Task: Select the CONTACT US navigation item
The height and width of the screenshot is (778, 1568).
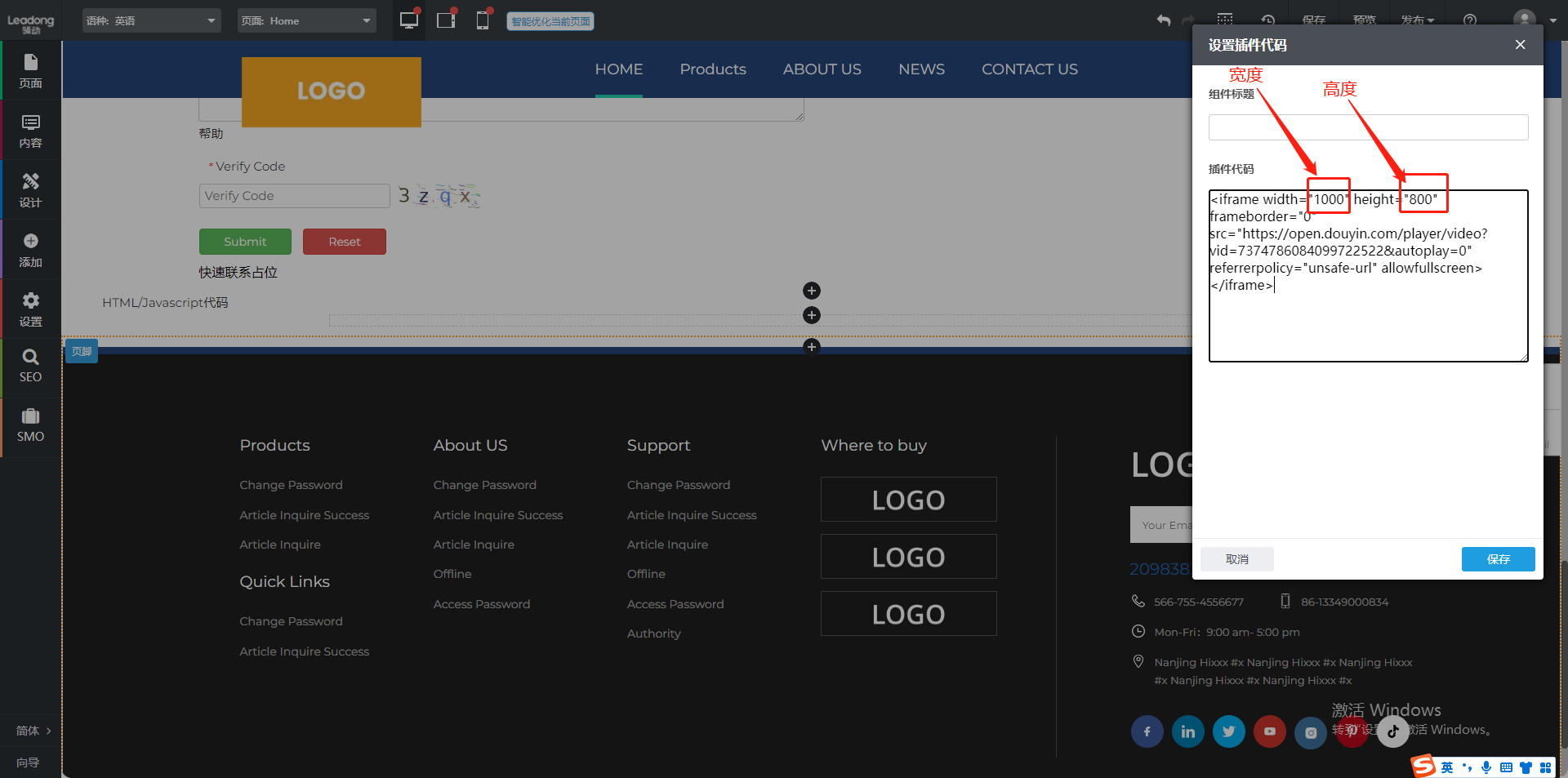Action: coord(1029,69)
